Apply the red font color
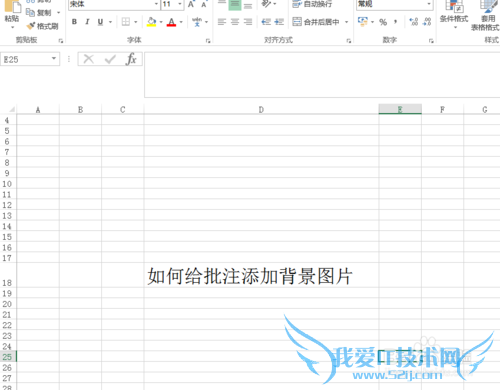This screenshot has height=390, width=500. [x=171, y=22]
